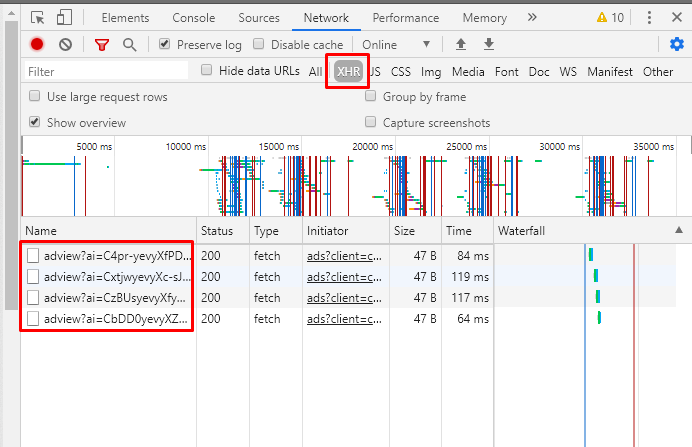
Task: Click into the Filter text field
Action: (105, 71)
